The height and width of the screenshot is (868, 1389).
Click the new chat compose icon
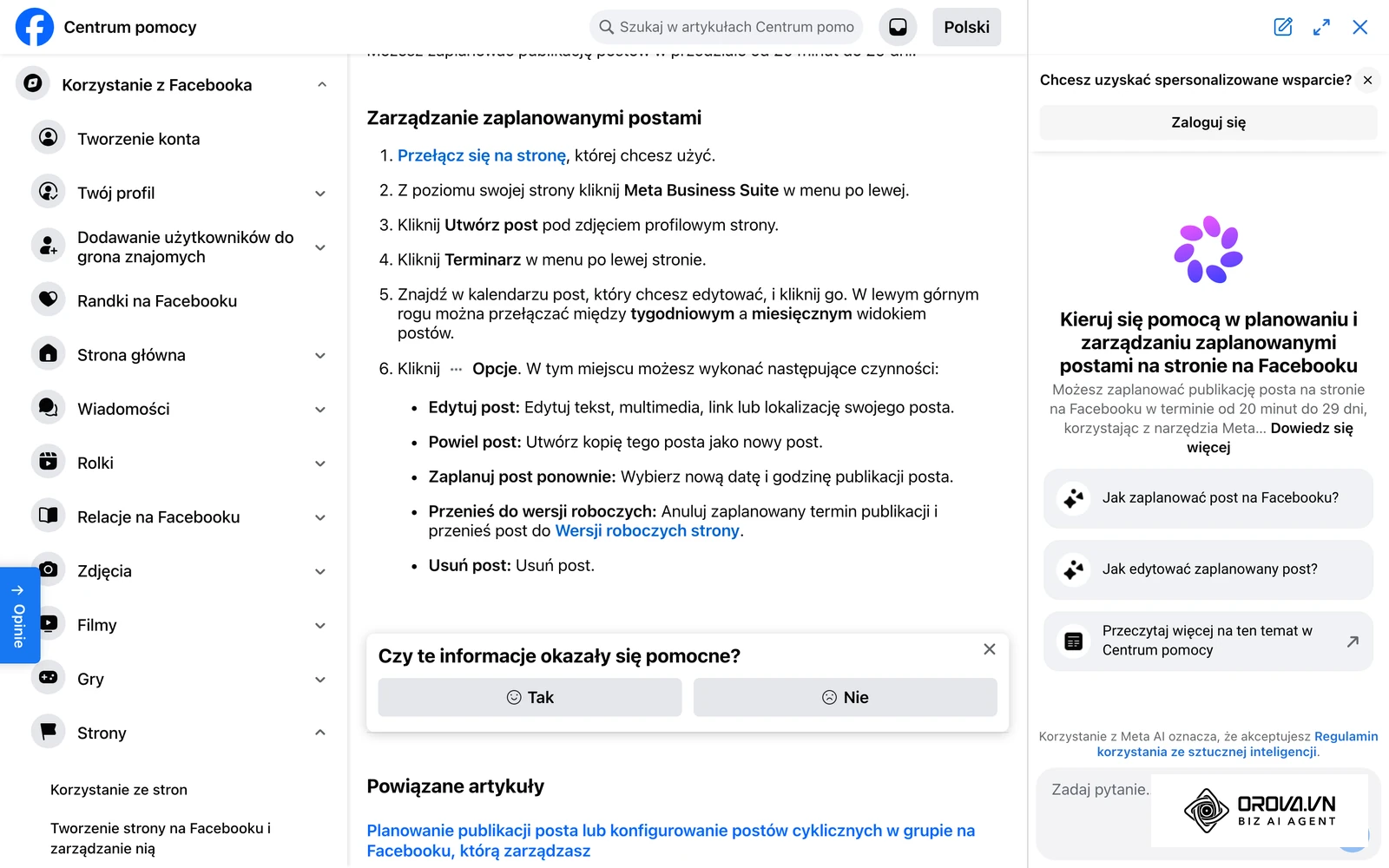pos(1283,27)
